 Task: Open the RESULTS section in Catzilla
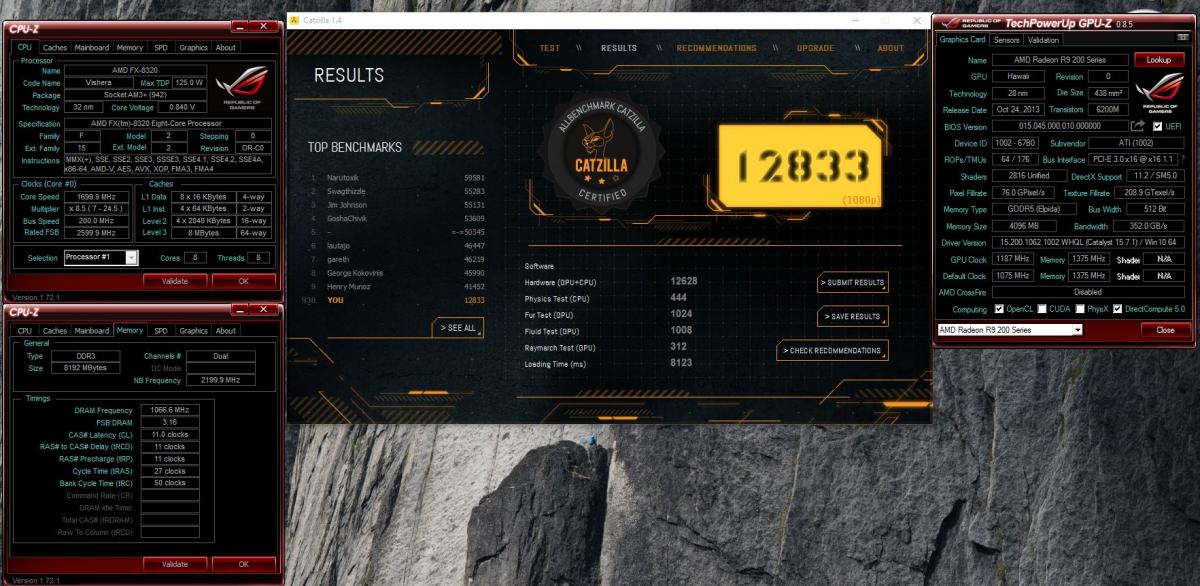[x=619, y=48]
